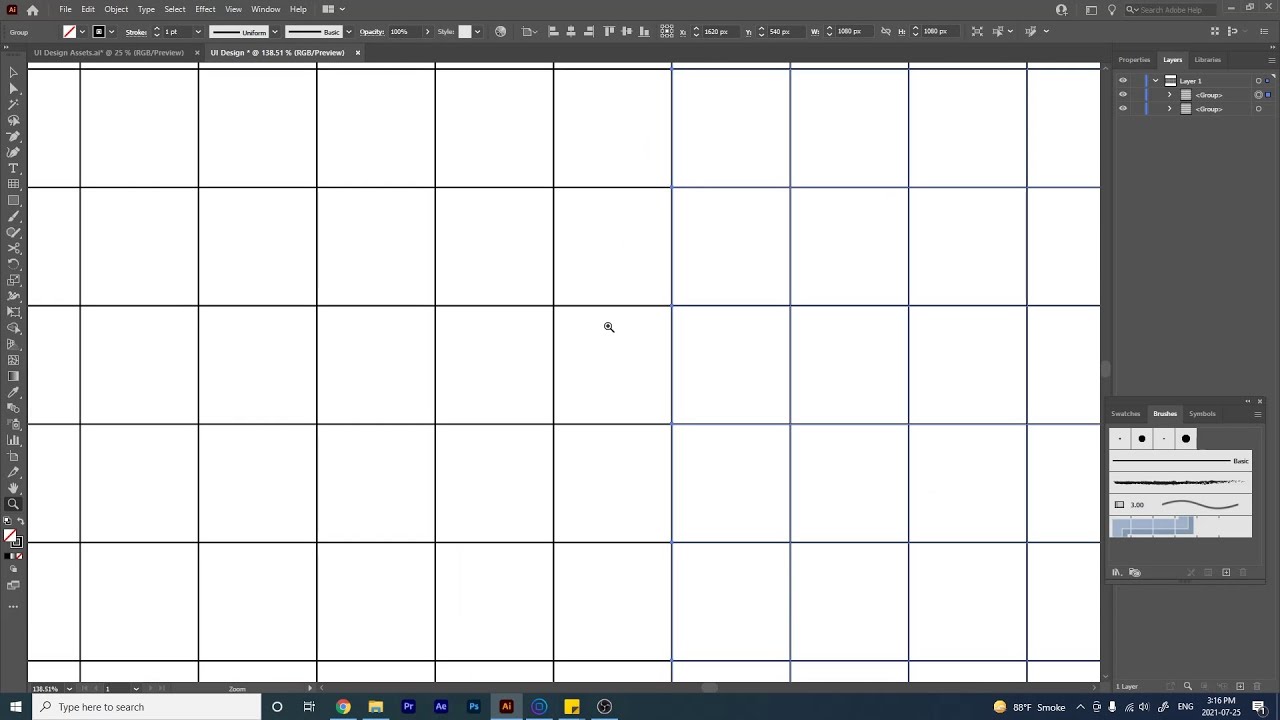Screen dimensions: 1280x720
Task: Click the Opacity label in control bar
Action: coord(372,32)
